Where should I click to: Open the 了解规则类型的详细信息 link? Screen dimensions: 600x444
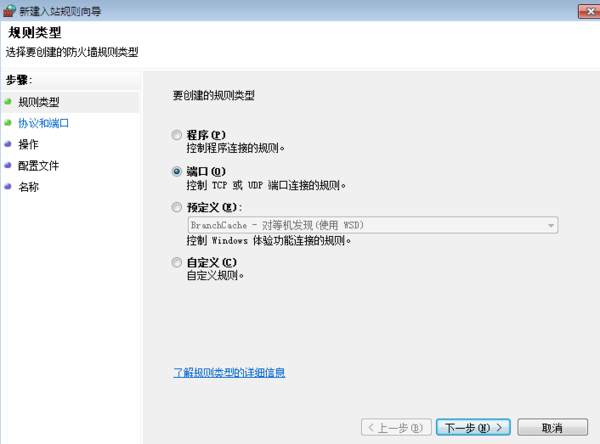(x=229, y=372)
